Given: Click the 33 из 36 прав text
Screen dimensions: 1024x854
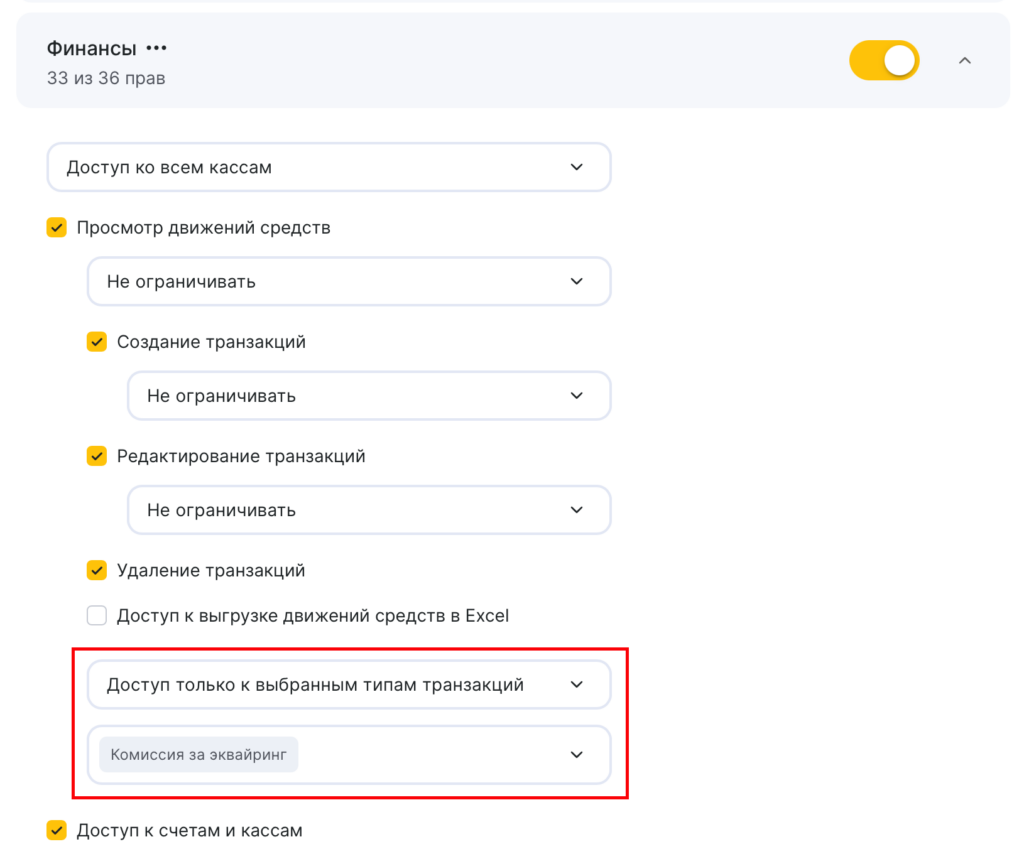Looking at the screenshot, I should 106,77.
